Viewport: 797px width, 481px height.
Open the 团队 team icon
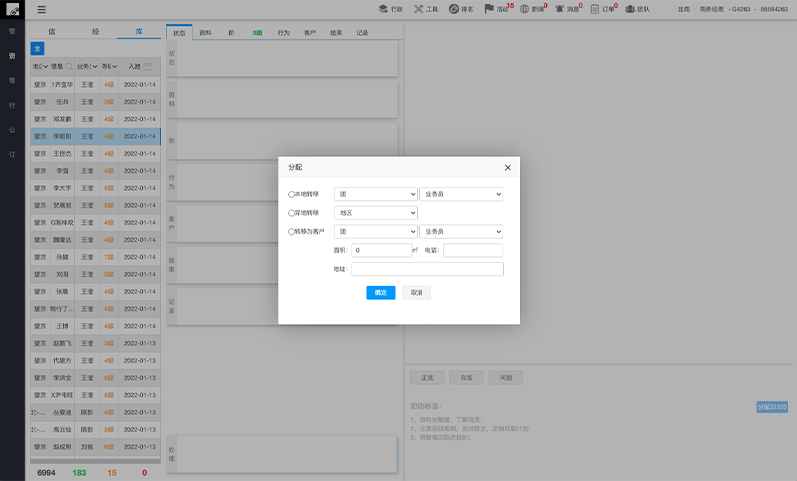(x=630, y=9)
